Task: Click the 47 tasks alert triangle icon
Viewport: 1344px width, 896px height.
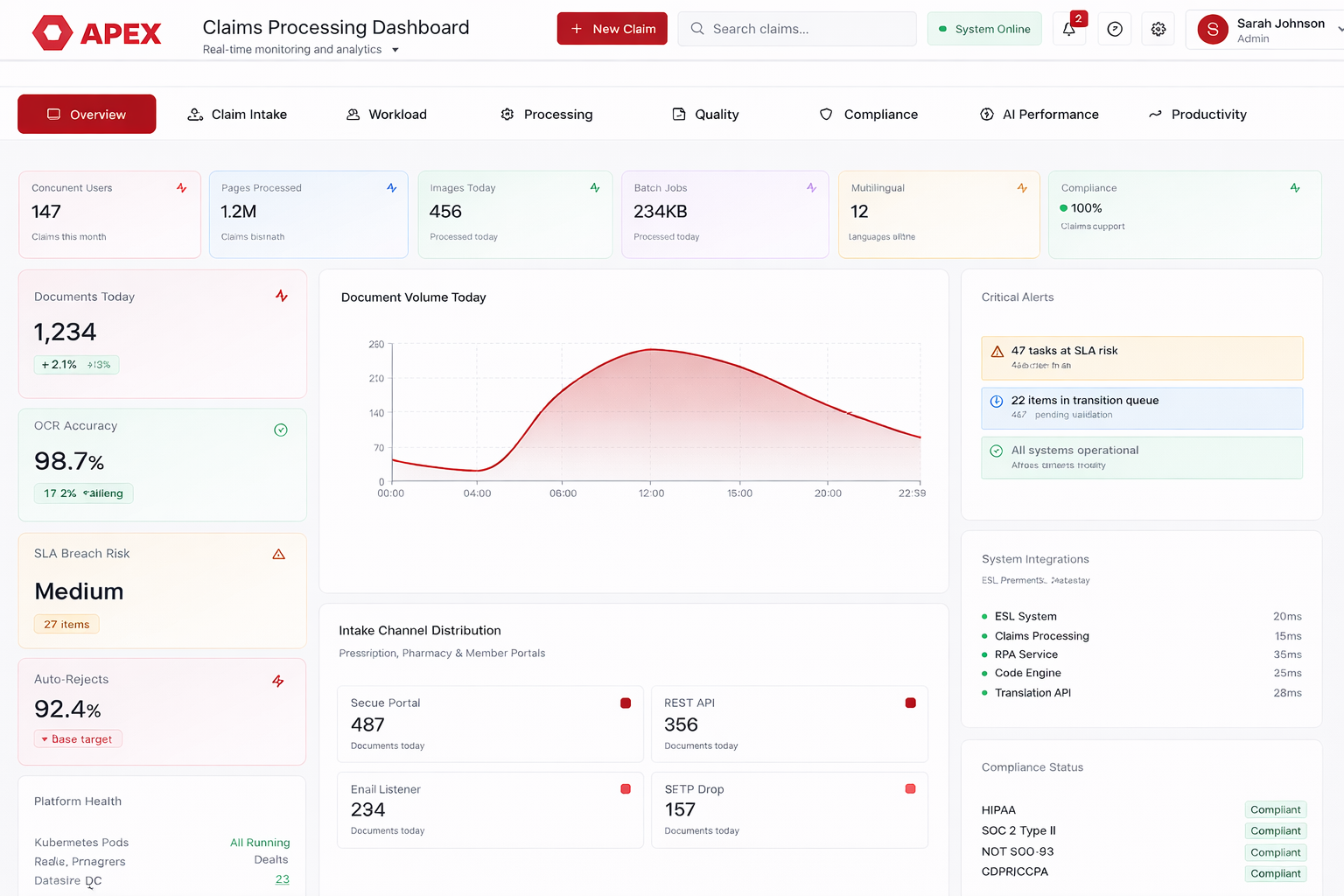Action: 997,352
